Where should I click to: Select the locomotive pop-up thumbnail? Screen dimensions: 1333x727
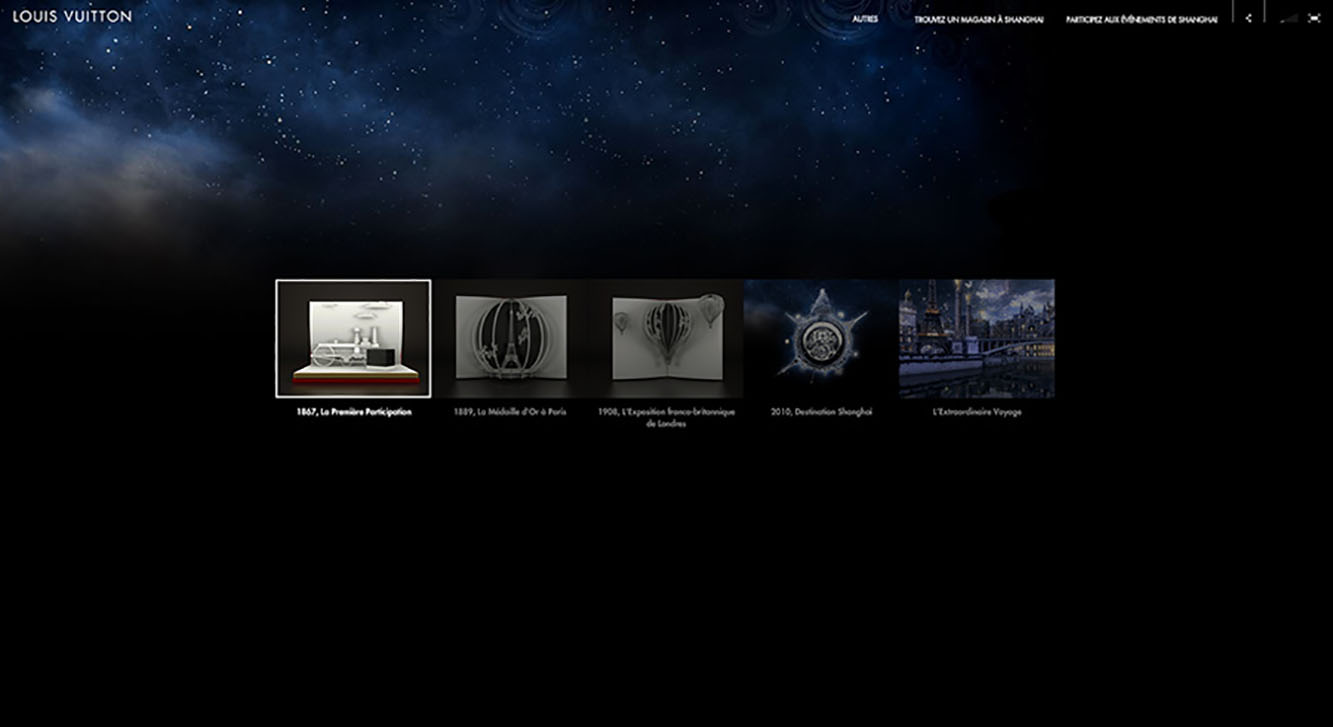pos(353,338)
